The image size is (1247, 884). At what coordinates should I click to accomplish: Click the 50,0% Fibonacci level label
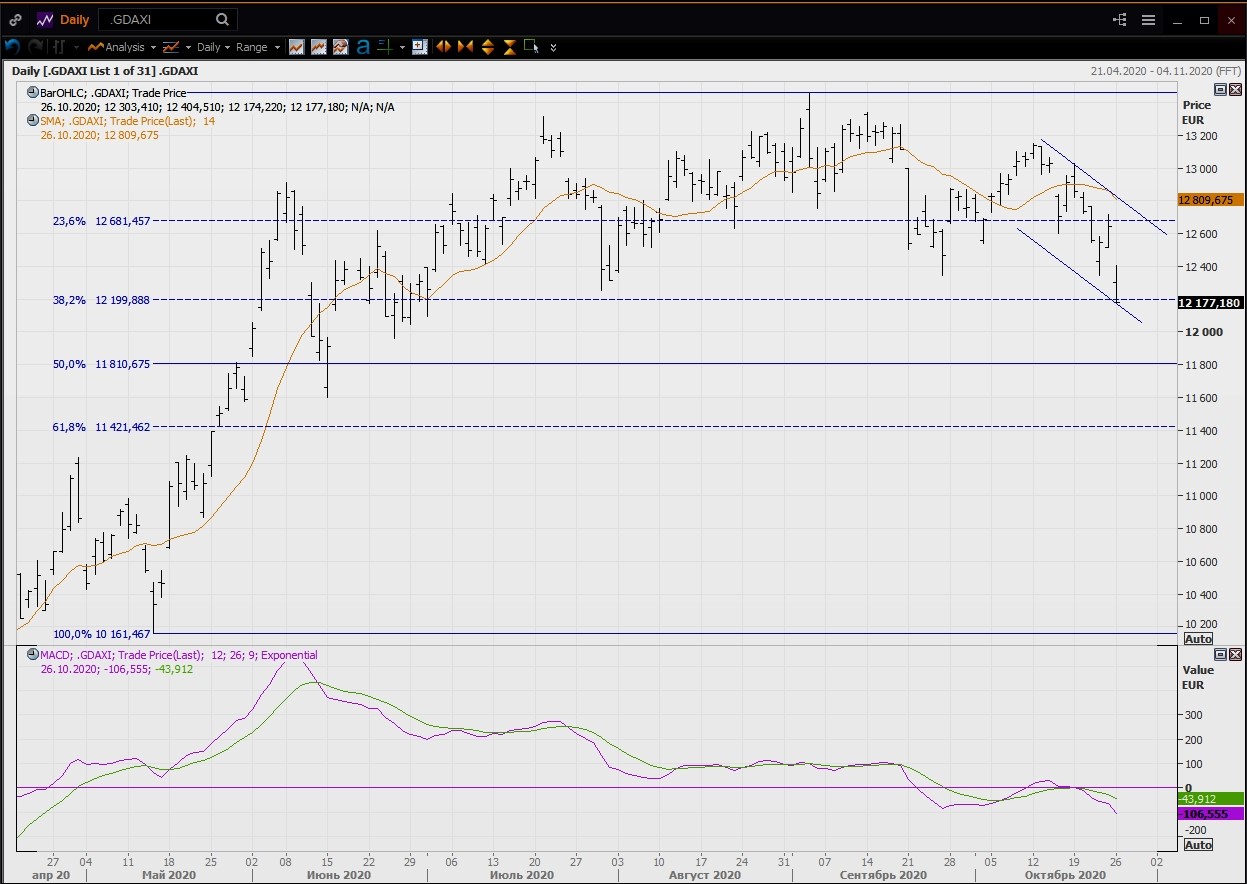(x=70, y=365)
